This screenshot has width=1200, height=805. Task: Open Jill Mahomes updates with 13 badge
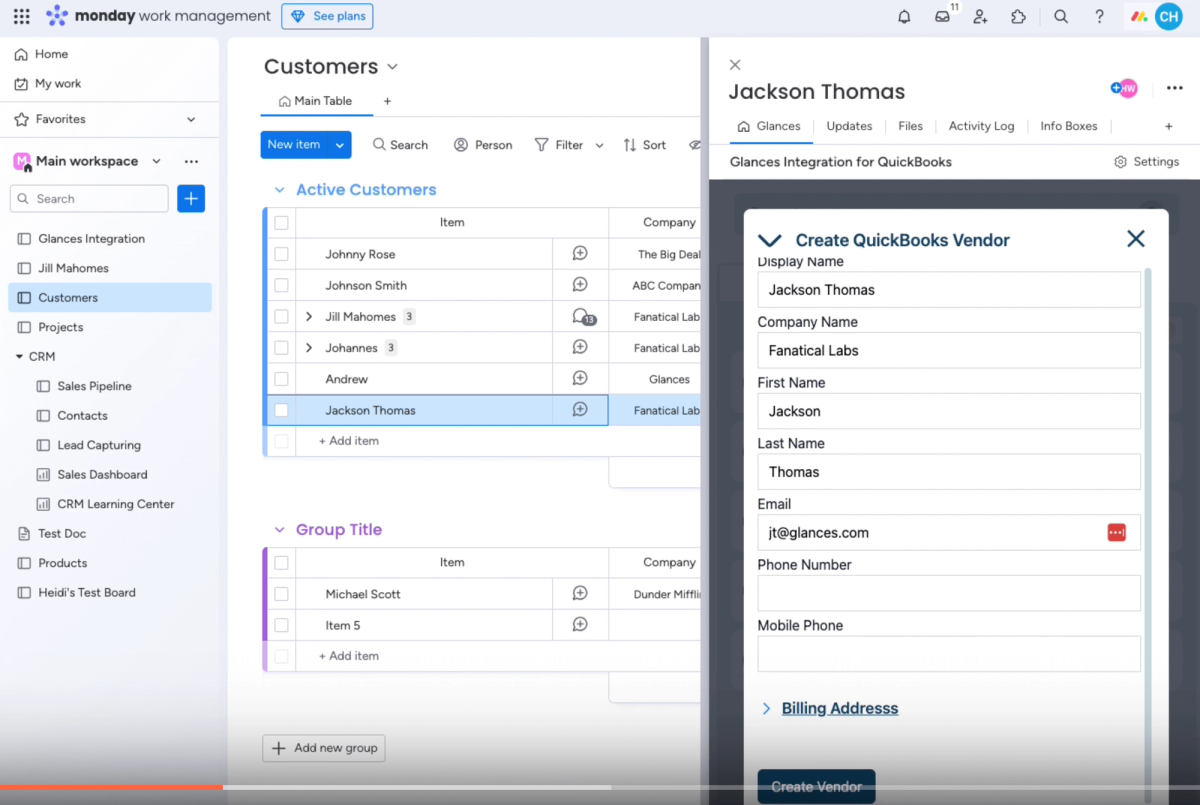click(x=583, y=317)
